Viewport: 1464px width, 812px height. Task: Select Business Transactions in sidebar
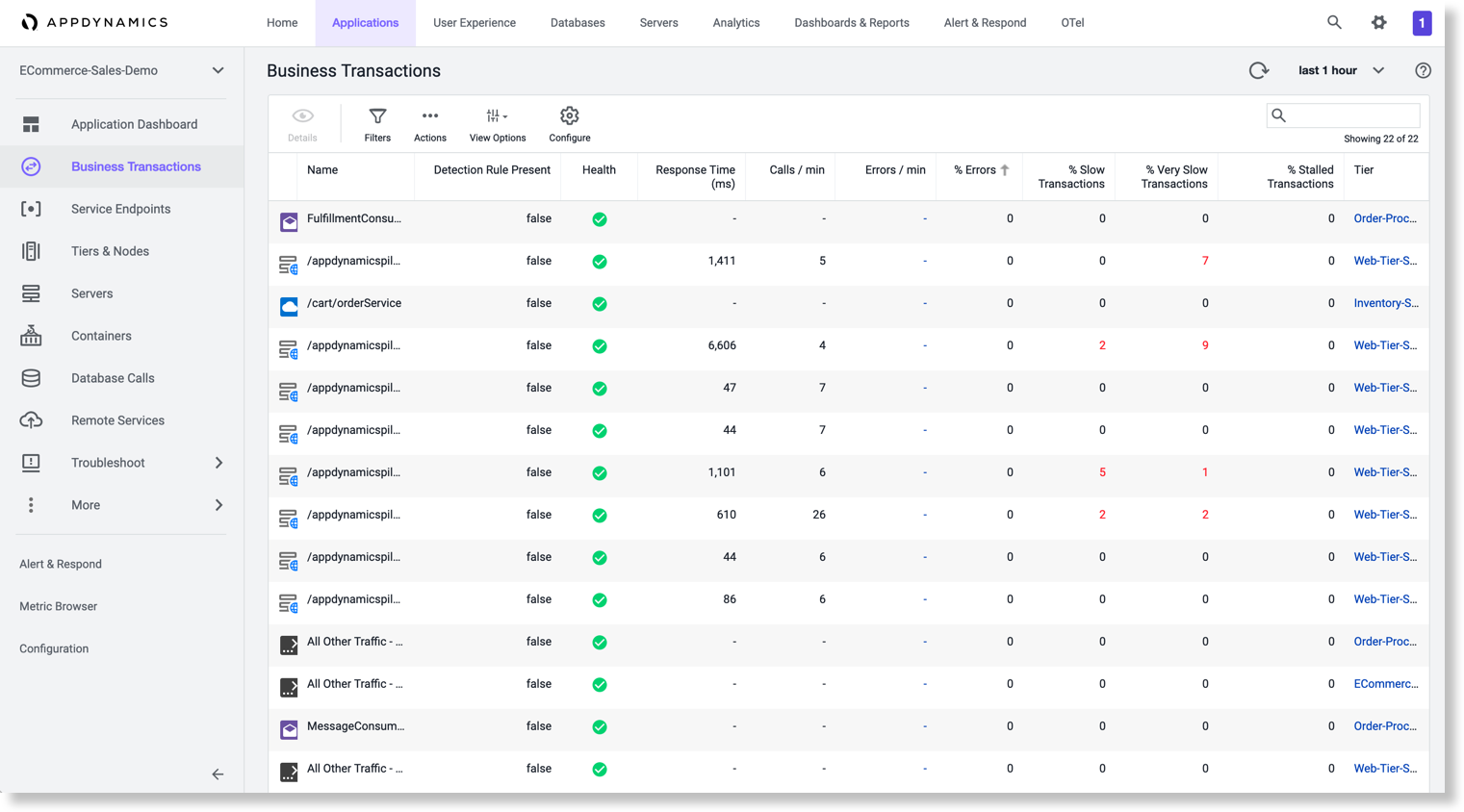[121, 166]
